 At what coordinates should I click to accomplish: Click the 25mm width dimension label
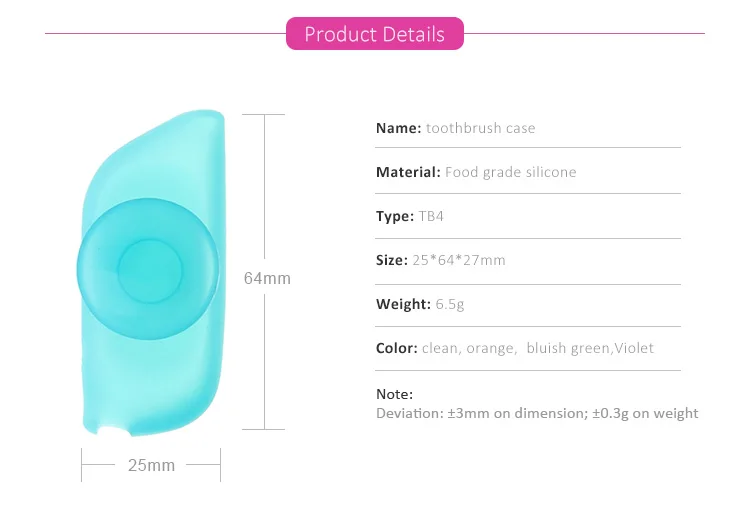(151, 465)
